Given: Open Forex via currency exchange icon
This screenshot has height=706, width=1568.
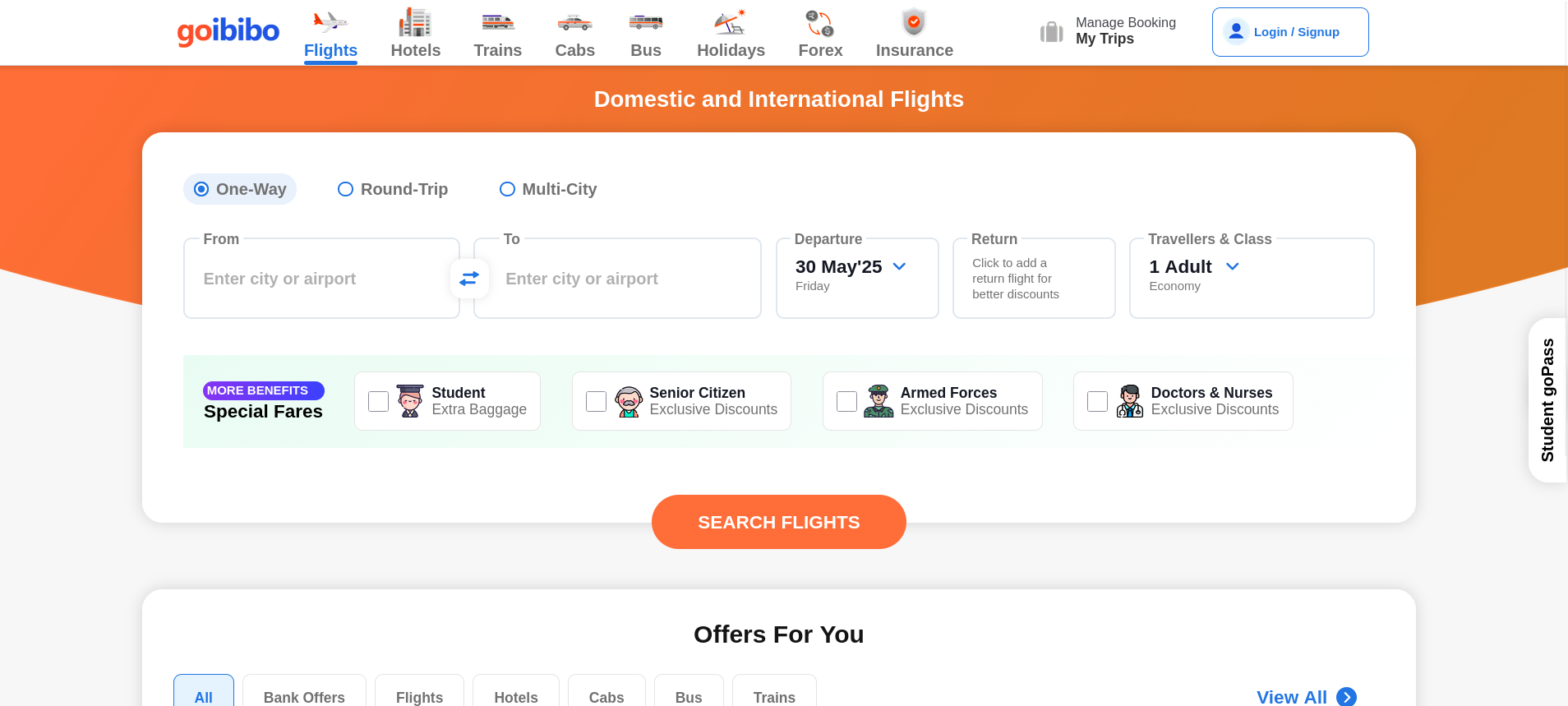Looking at the screenshot, I should point(819,22).
